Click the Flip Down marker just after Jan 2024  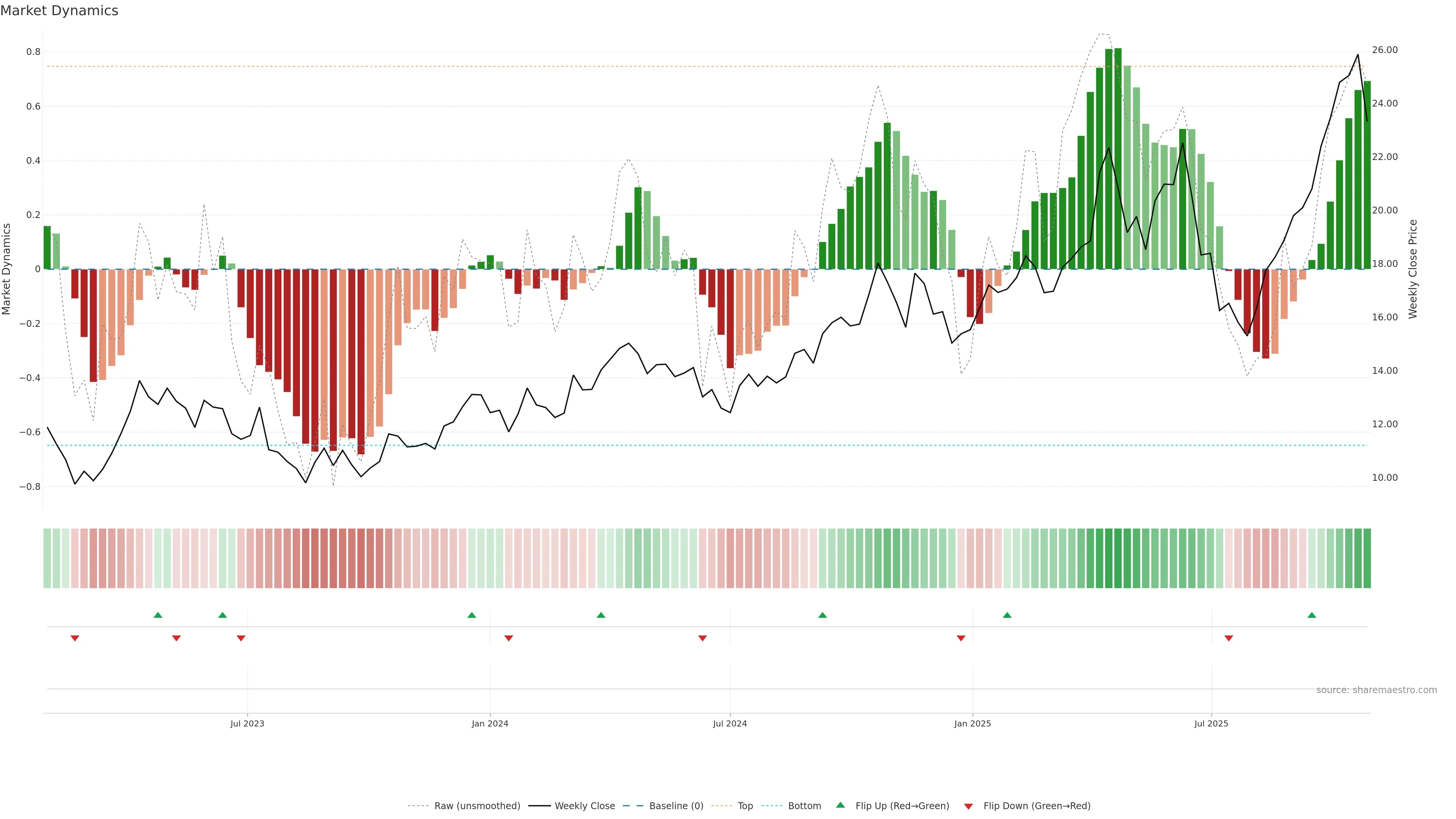click(509, 638)
